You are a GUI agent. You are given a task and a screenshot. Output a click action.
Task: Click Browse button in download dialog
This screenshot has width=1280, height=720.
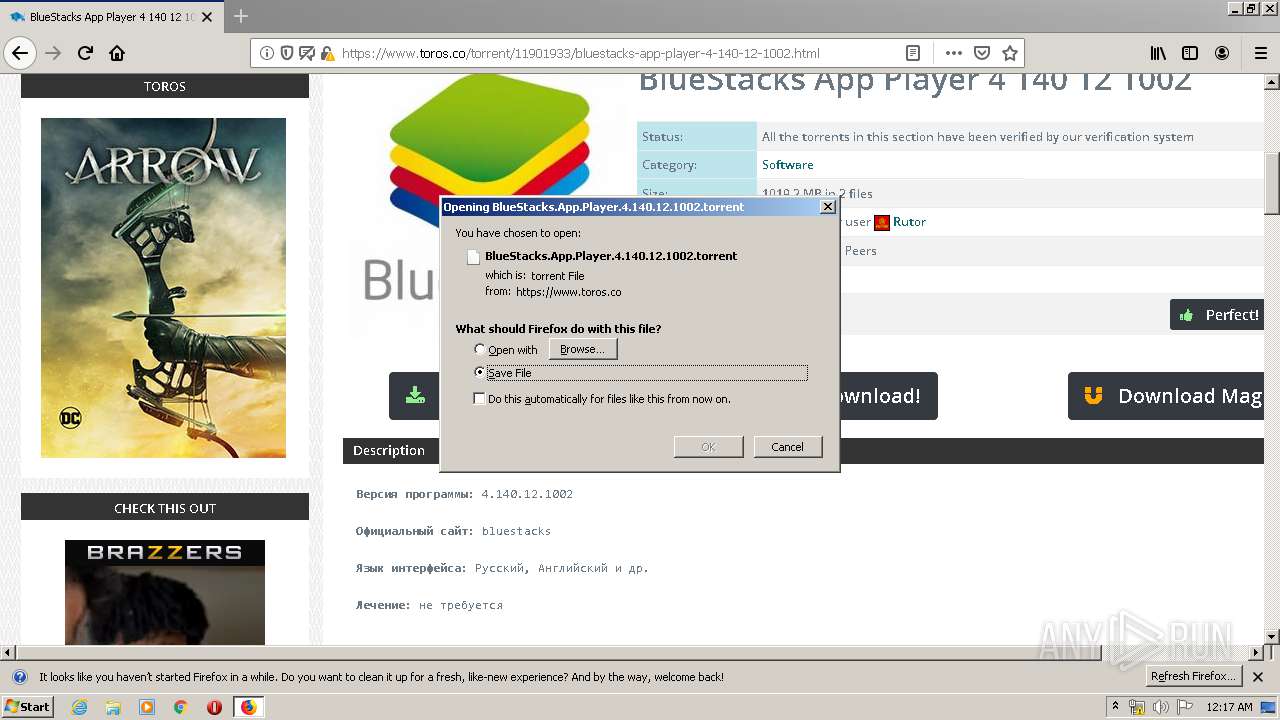tap(583, 349)
